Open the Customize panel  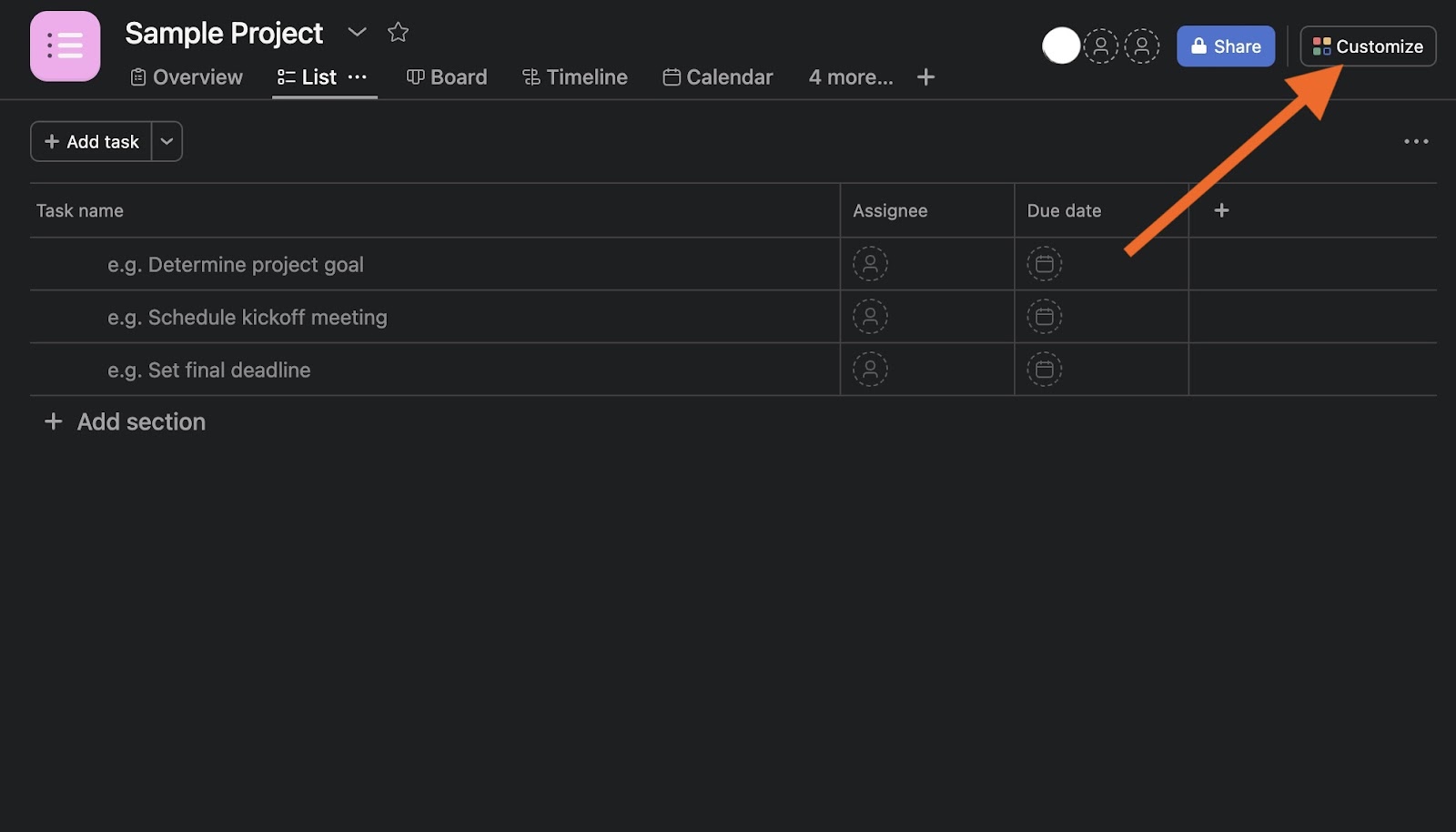(1368, 46)
